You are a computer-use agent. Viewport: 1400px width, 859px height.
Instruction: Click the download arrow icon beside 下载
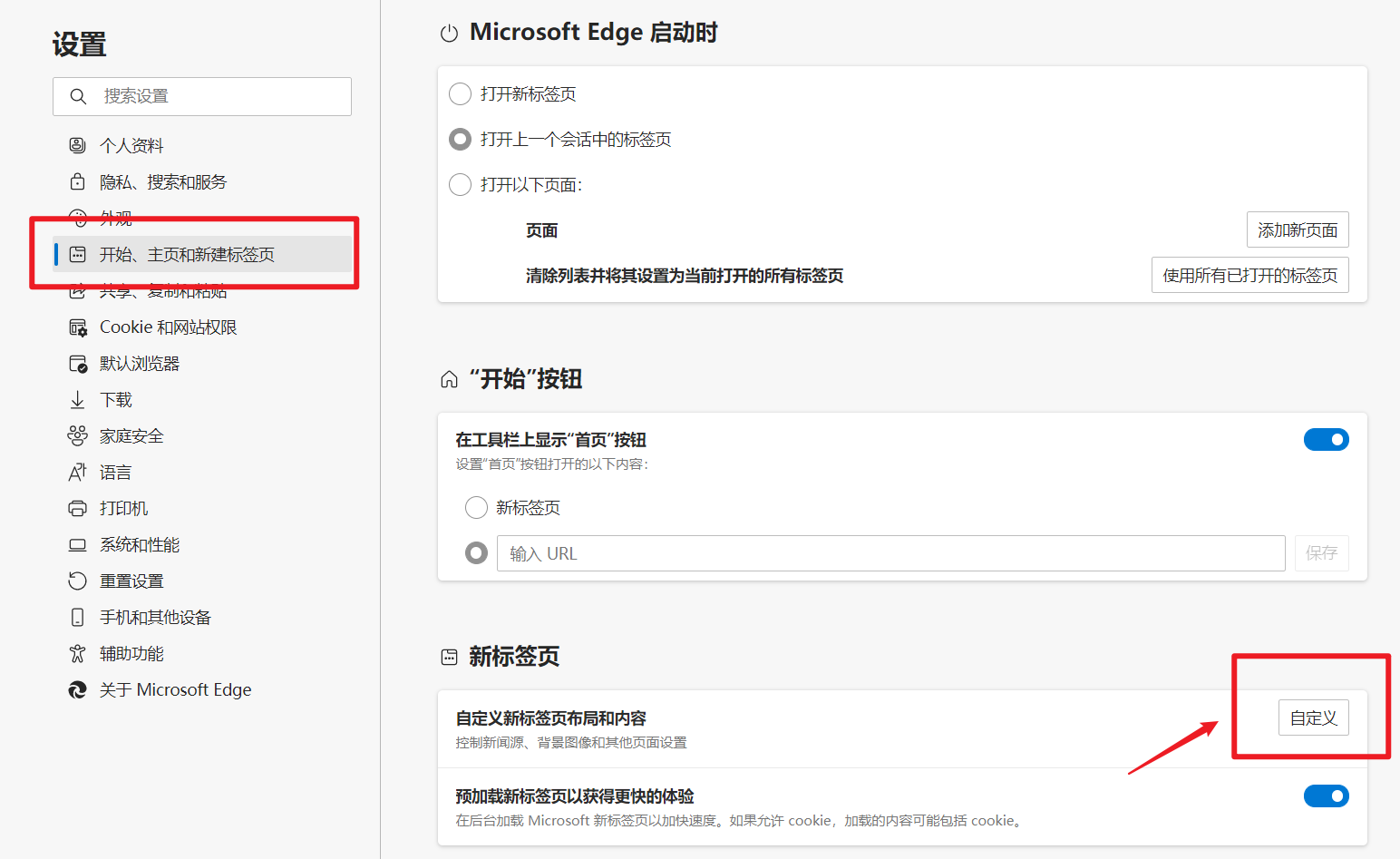78,400
